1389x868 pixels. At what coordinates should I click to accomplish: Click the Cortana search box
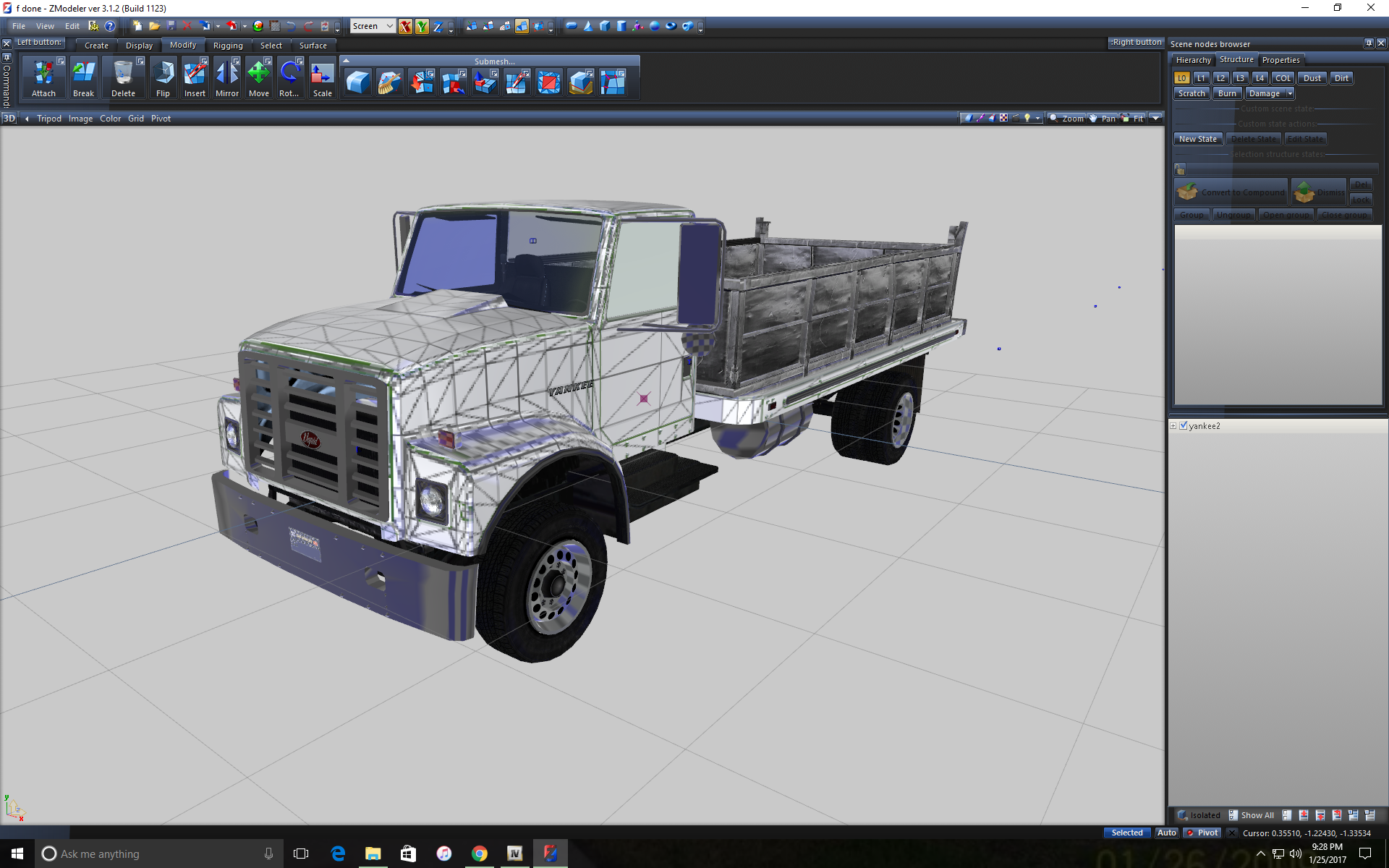(x=157, y=854)
